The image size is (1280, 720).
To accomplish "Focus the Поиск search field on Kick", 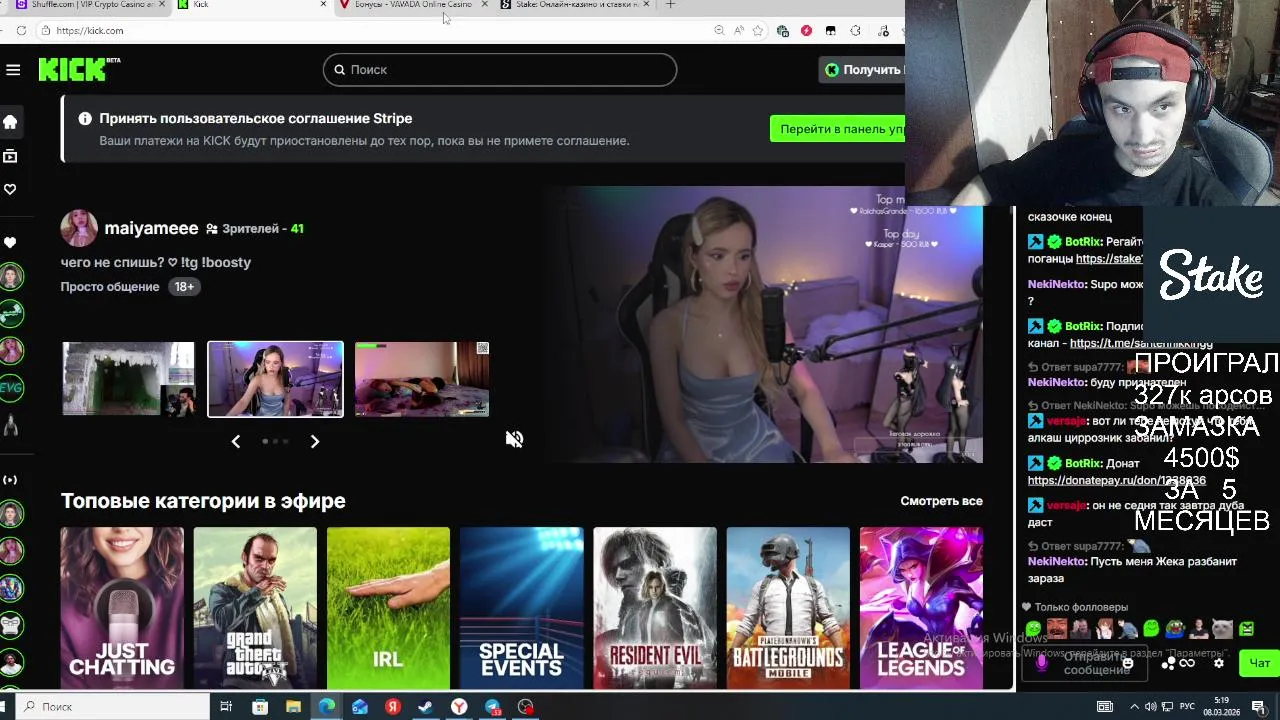I will tap(500, 69).
